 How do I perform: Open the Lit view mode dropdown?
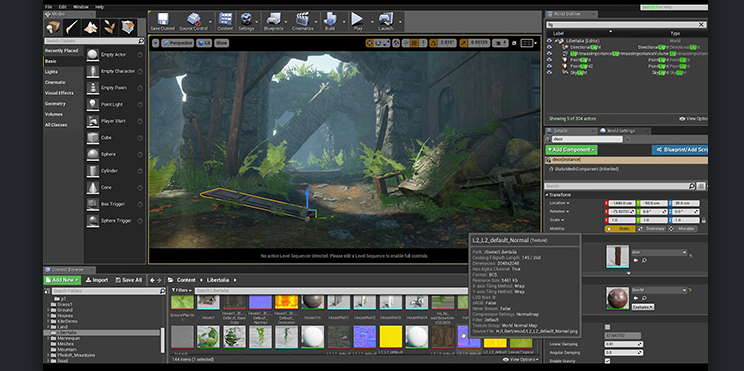point(205,43)
